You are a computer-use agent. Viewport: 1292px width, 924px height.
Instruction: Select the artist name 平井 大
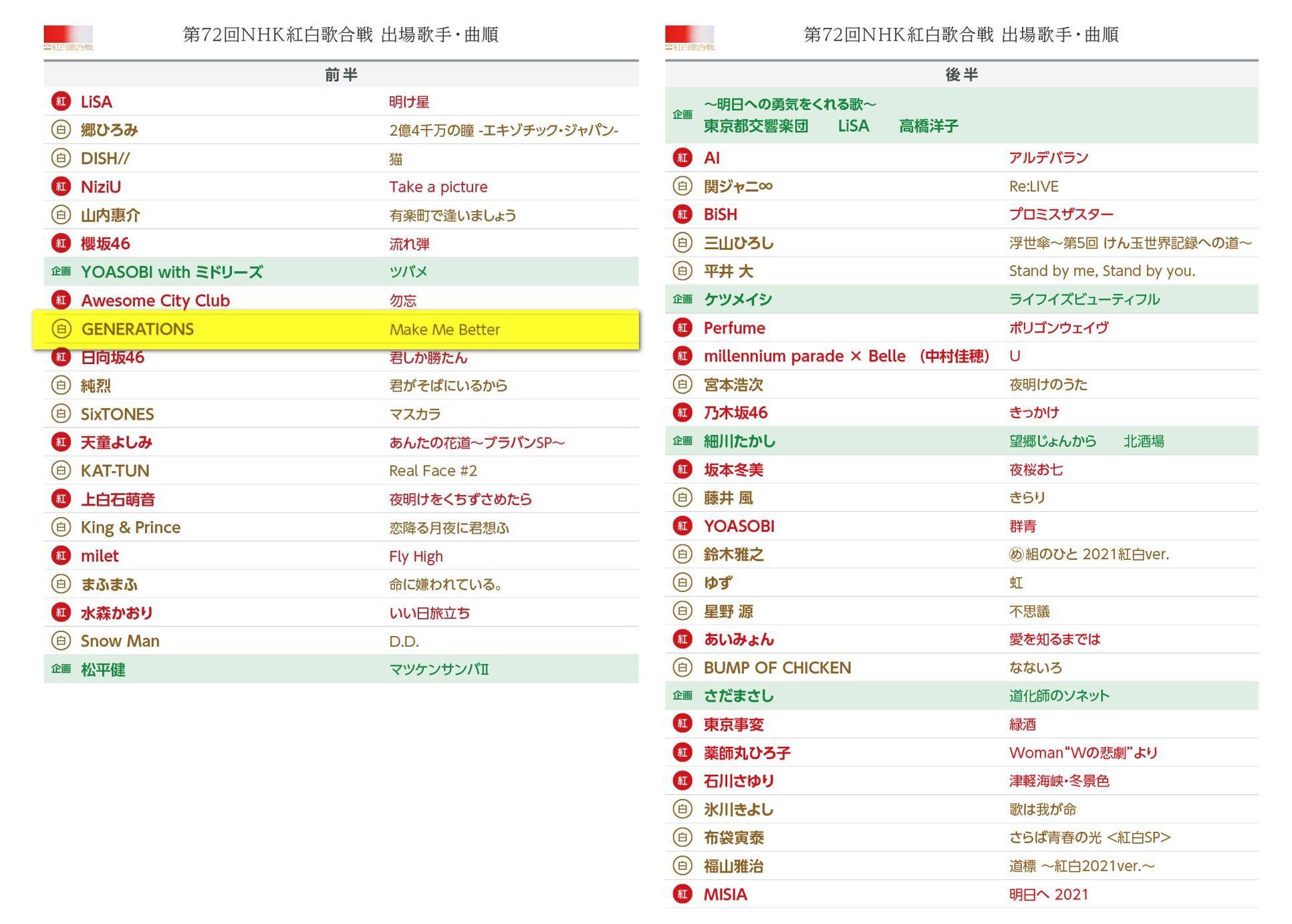[x=729, y=271]
